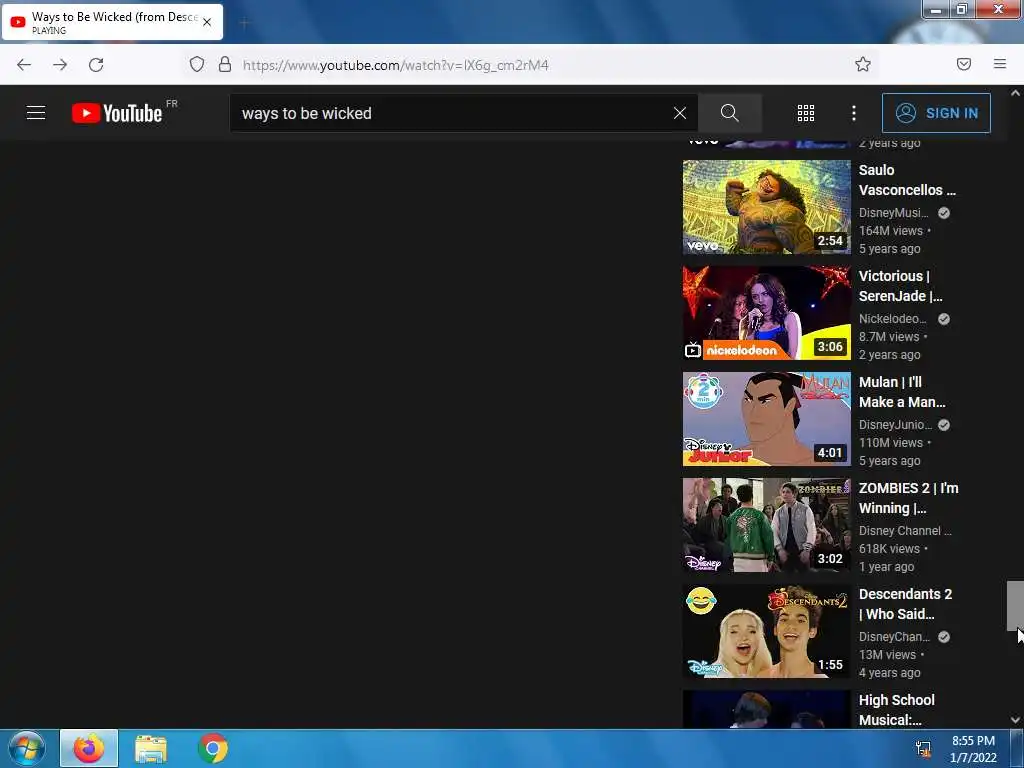Click the Saulo Vasconcellos video title

[x=907, y=180]
